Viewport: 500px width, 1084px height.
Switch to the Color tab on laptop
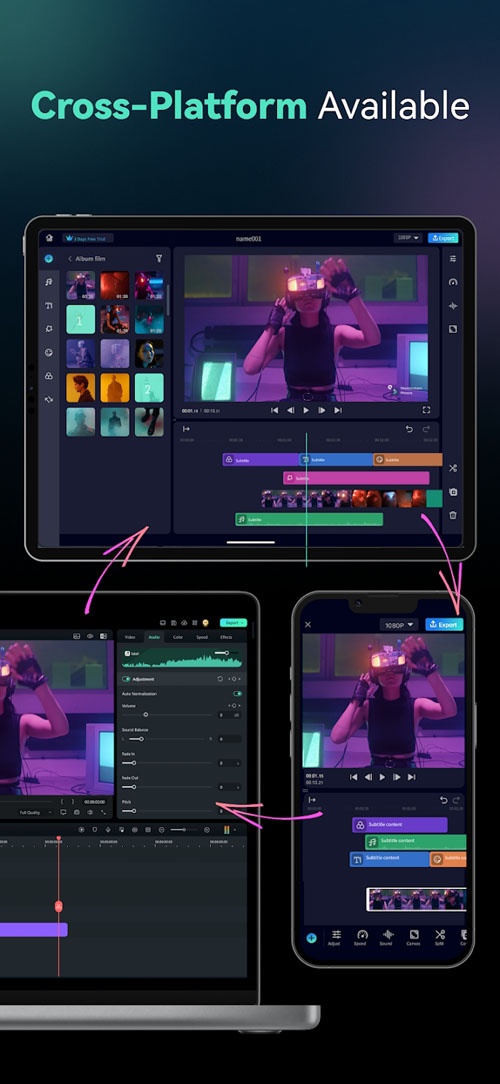coord(178,637)
